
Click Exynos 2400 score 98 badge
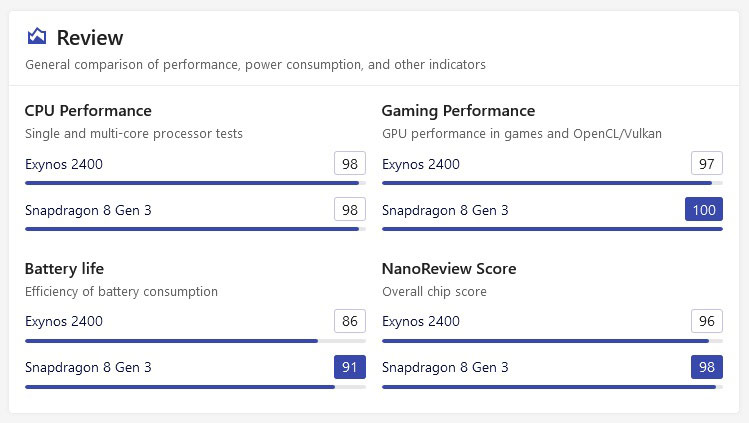tap(350, 164)
